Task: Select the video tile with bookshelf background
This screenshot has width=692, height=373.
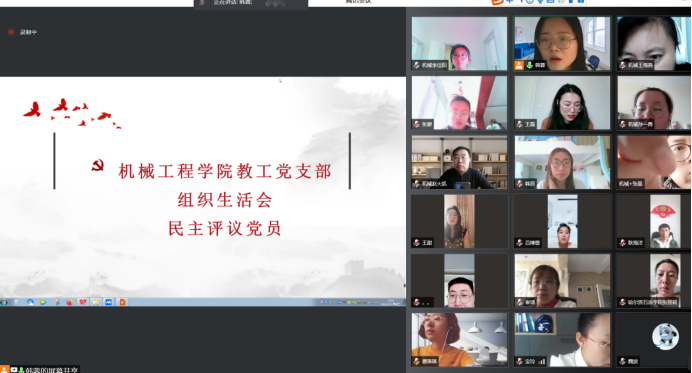Action: (459, 162)
